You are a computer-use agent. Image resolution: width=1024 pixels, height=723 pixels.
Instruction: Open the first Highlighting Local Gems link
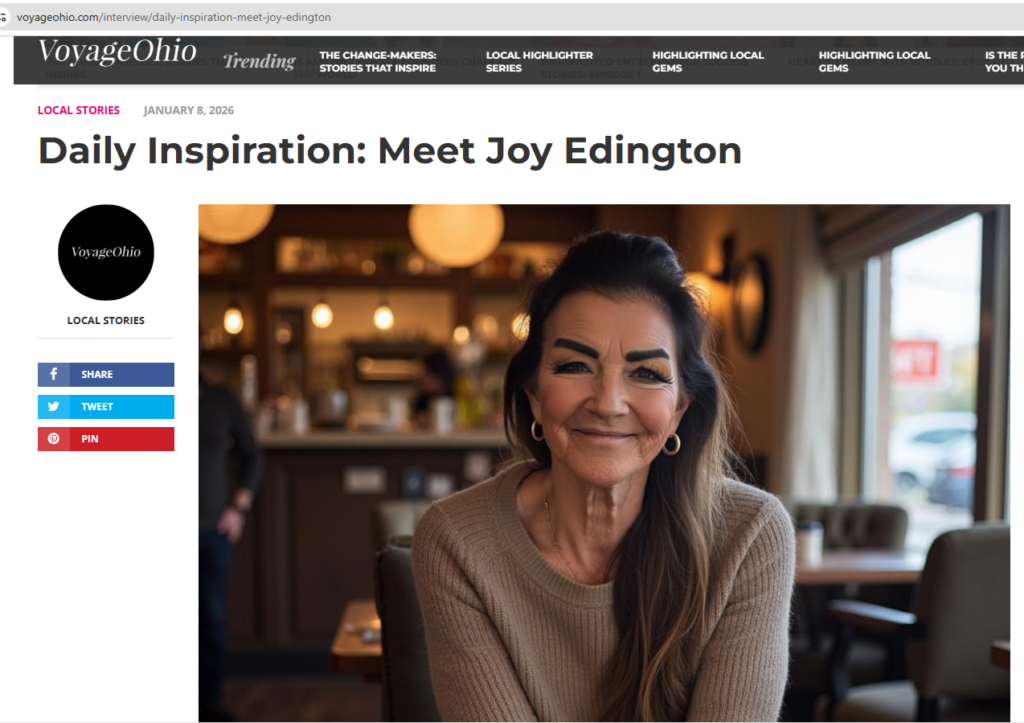708,61
